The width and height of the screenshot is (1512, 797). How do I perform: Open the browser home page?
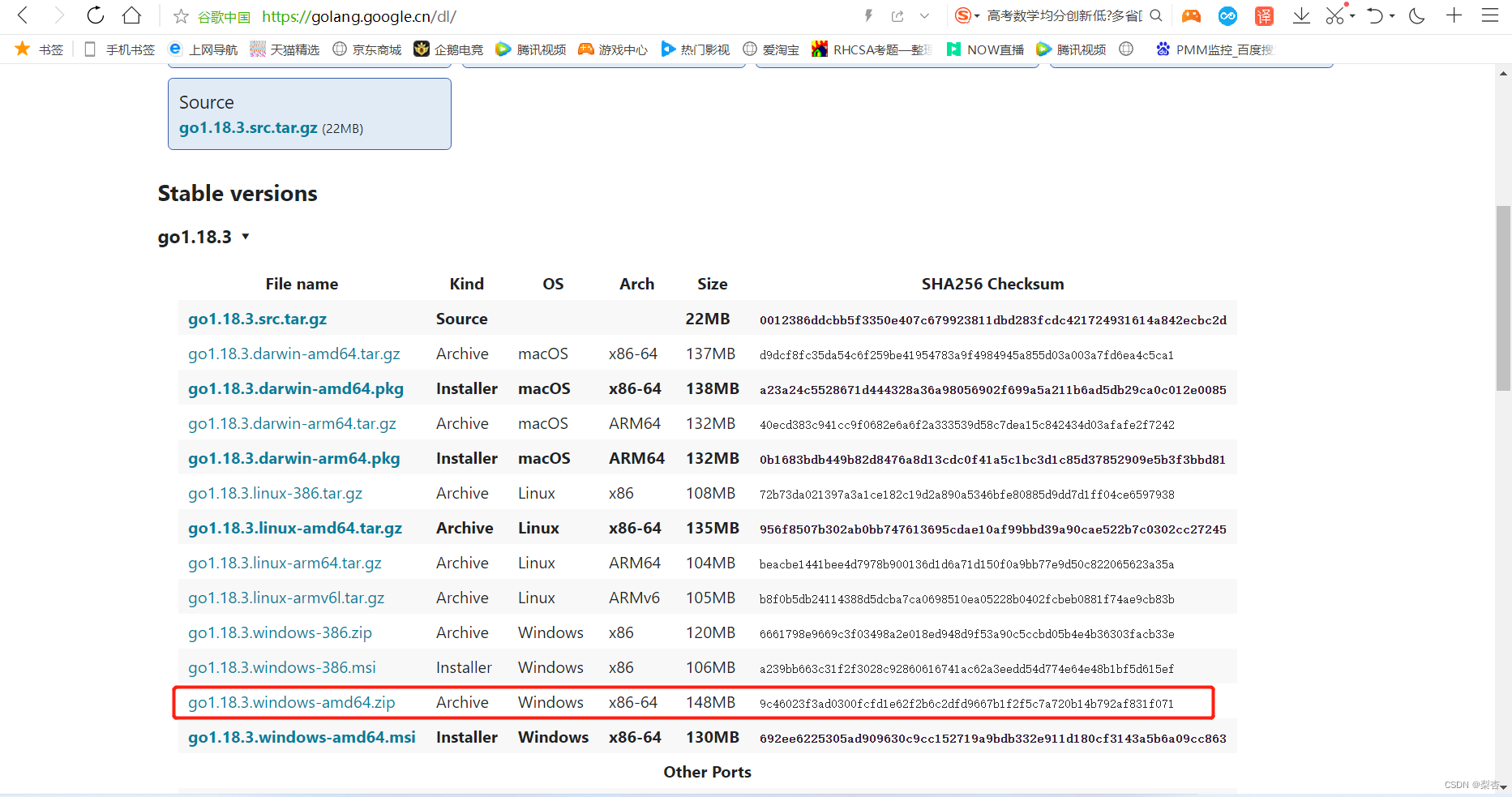(x=131, y=15)
